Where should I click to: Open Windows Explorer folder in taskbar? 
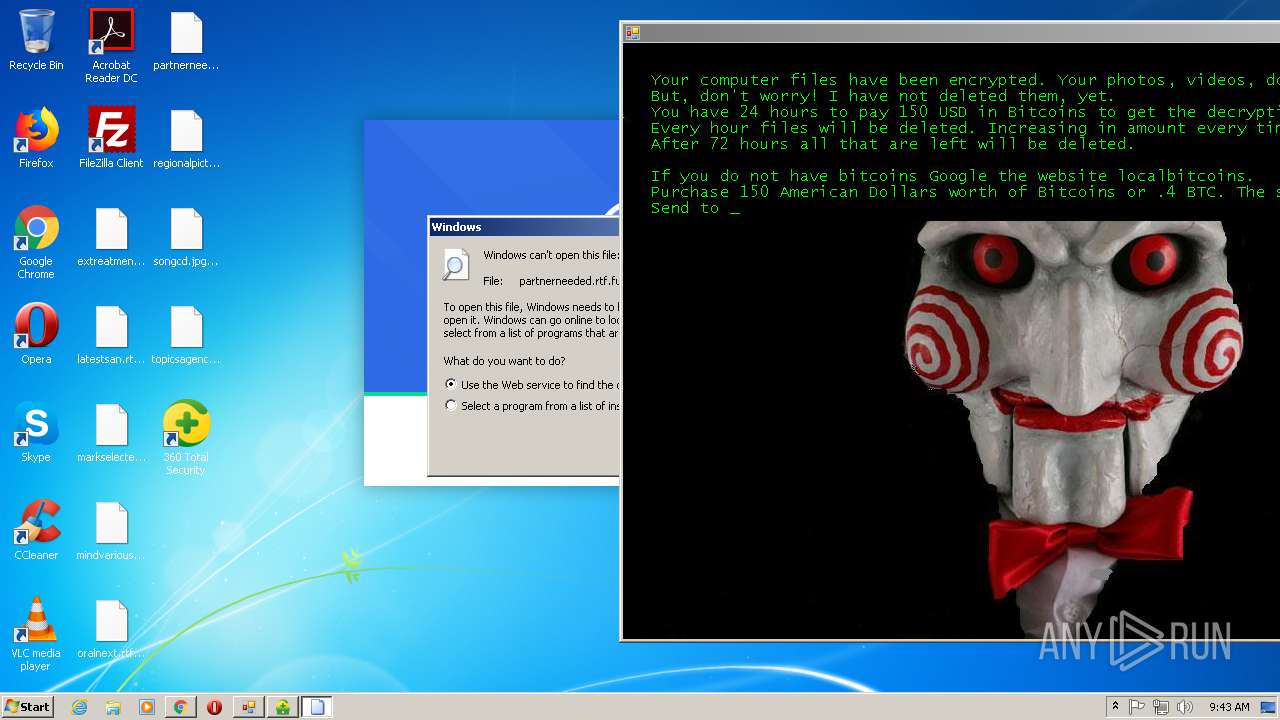pos(113,707)
